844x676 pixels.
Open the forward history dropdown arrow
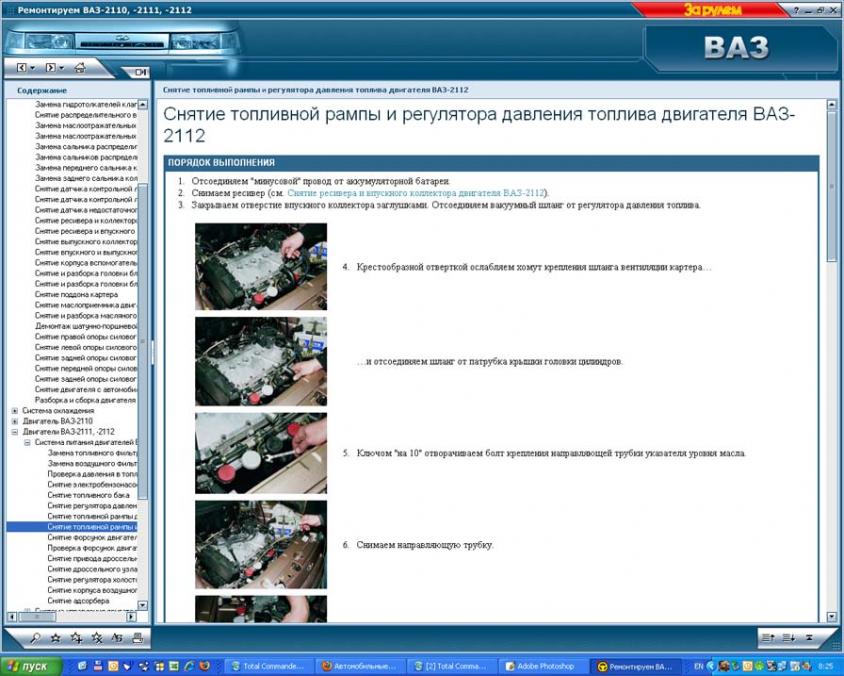click(x=61, y=68)
